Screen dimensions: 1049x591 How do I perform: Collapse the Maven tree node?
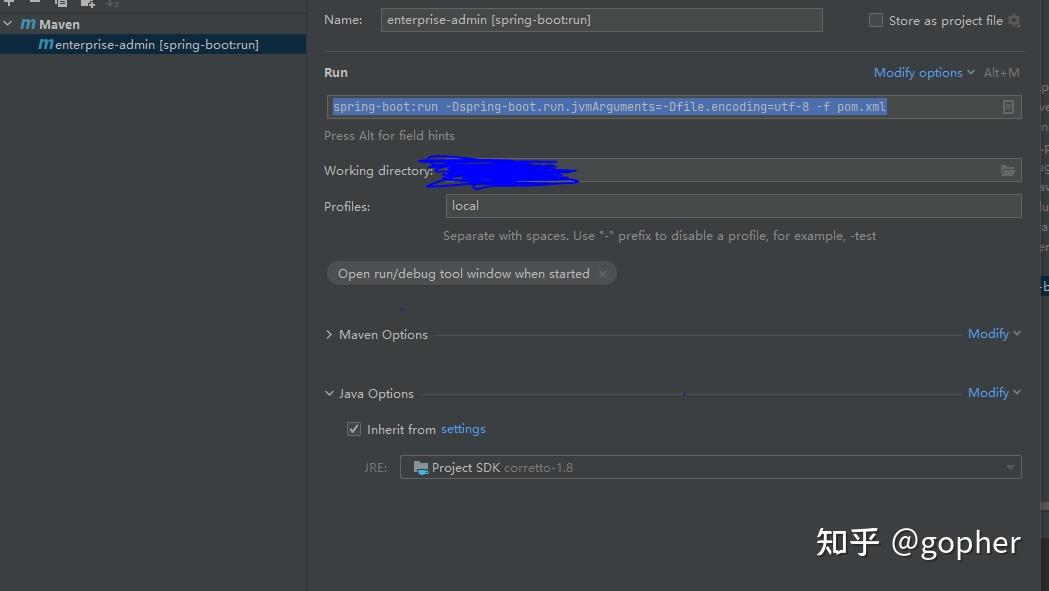click(7, 24)
